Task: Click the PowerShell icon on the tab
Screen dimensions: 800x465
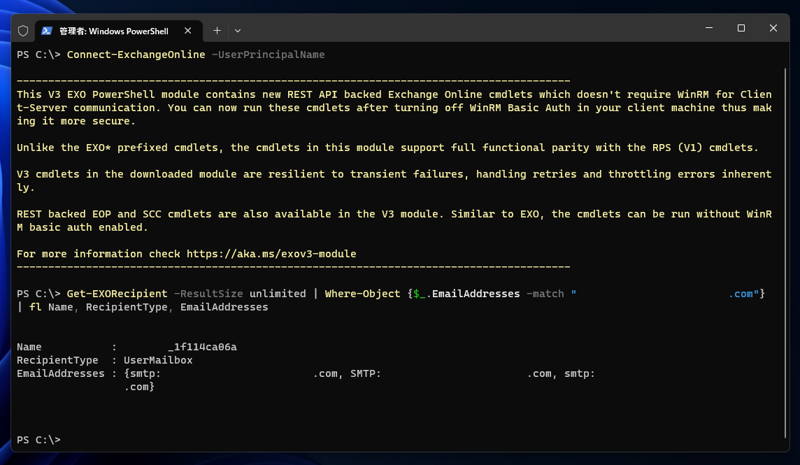Action: click(x=47, y=31)
